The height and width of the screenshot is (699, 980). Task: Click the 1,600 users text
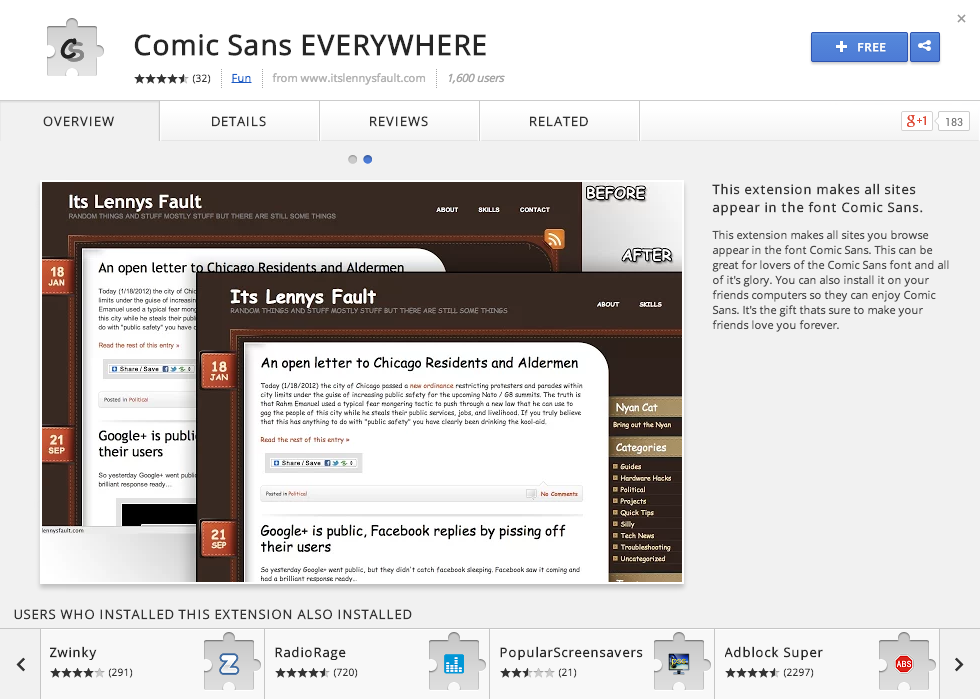(476, 78)
